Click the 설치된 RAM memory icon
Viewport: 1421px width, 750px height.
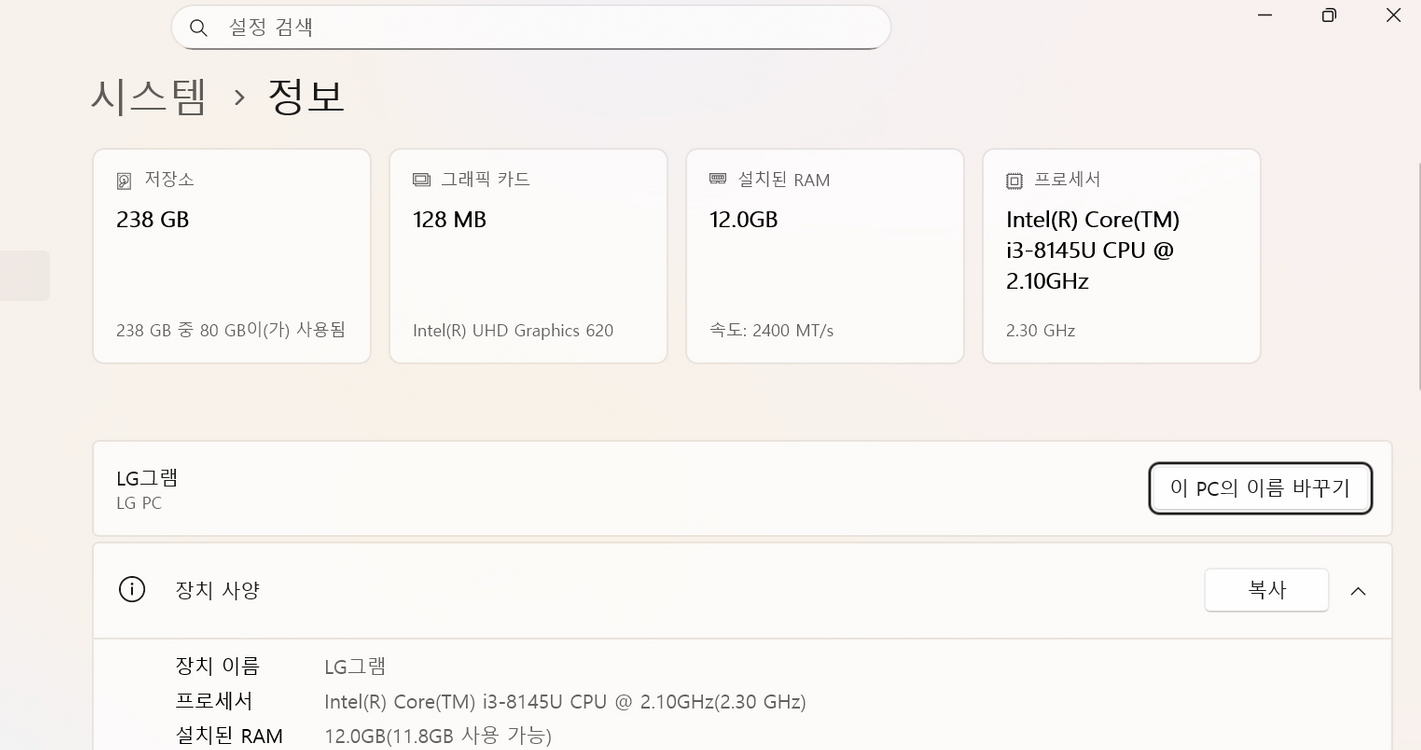coord(717,180)
